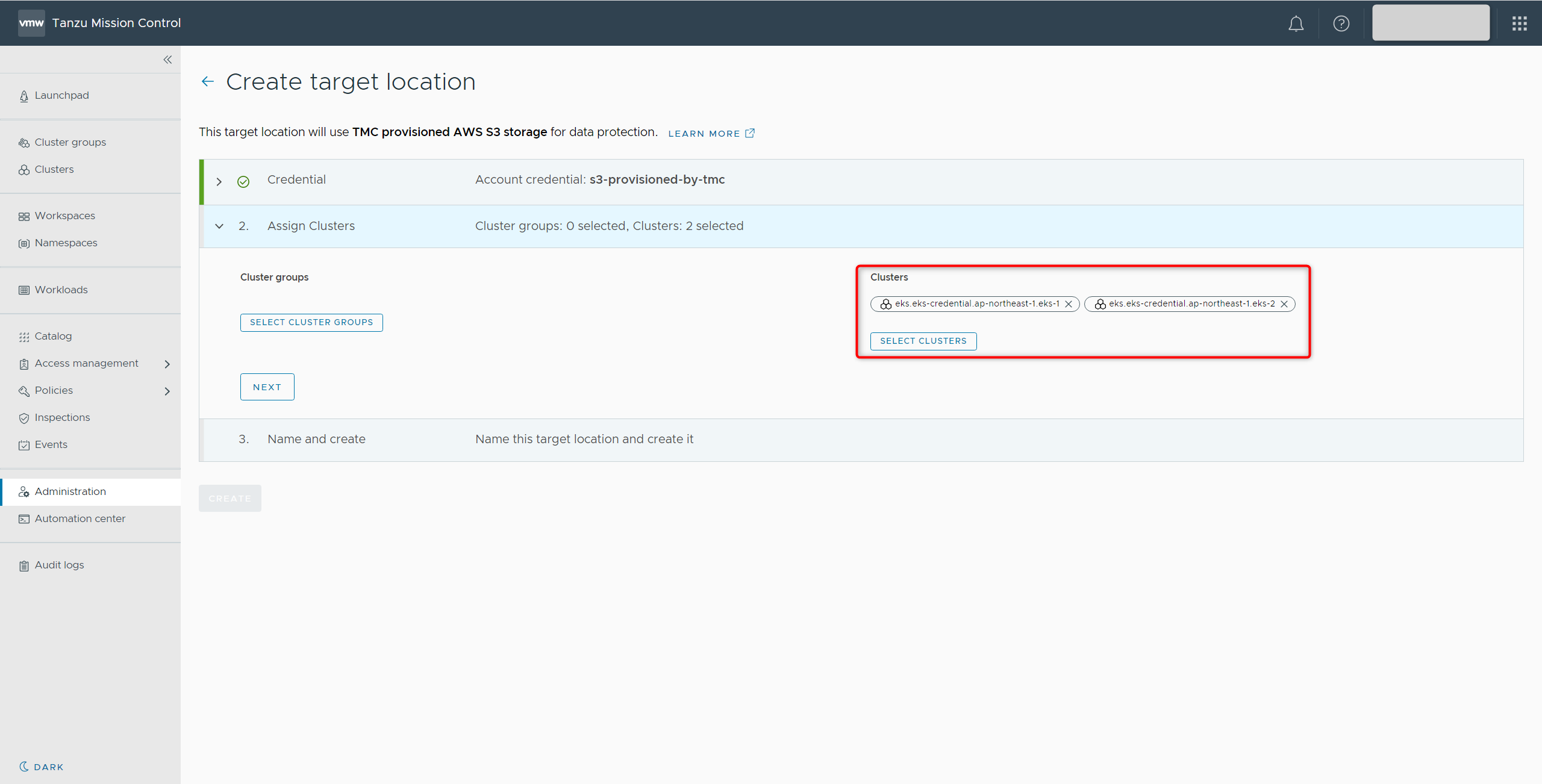Collapse the Assign Clusters step
The image size is (1542, 784).
point(219,226)
